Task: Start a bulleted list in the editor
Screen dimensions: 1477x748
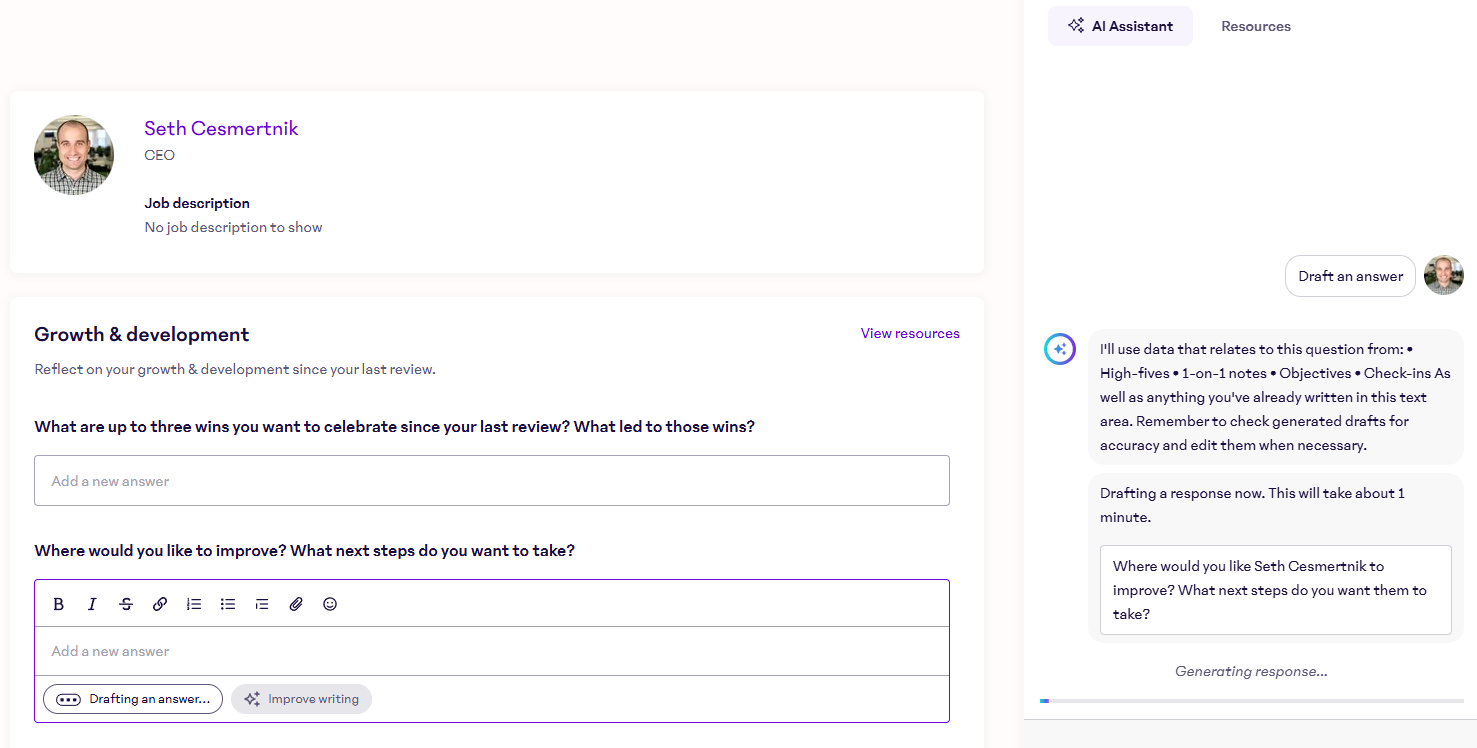Action: click(x=228, y=604)
